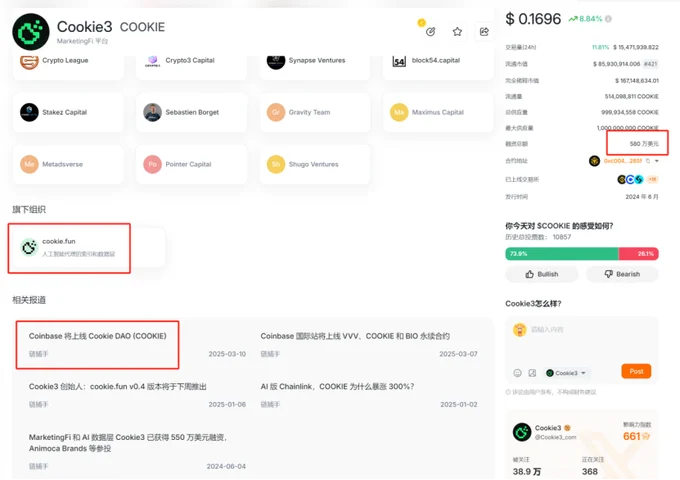Click the info icon next to 8.84%

pos(608,19)
